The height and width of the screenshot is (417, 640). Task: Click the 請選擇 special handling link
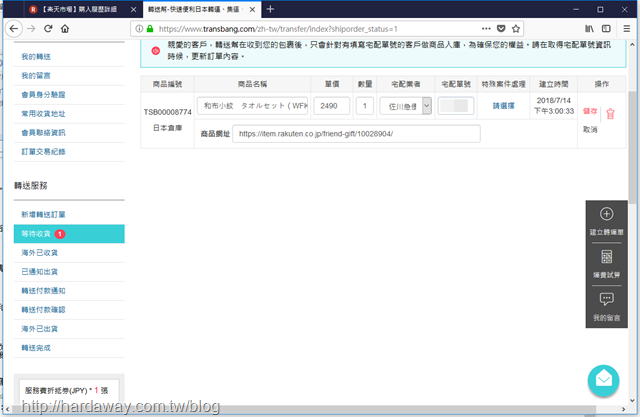point(503,106)
